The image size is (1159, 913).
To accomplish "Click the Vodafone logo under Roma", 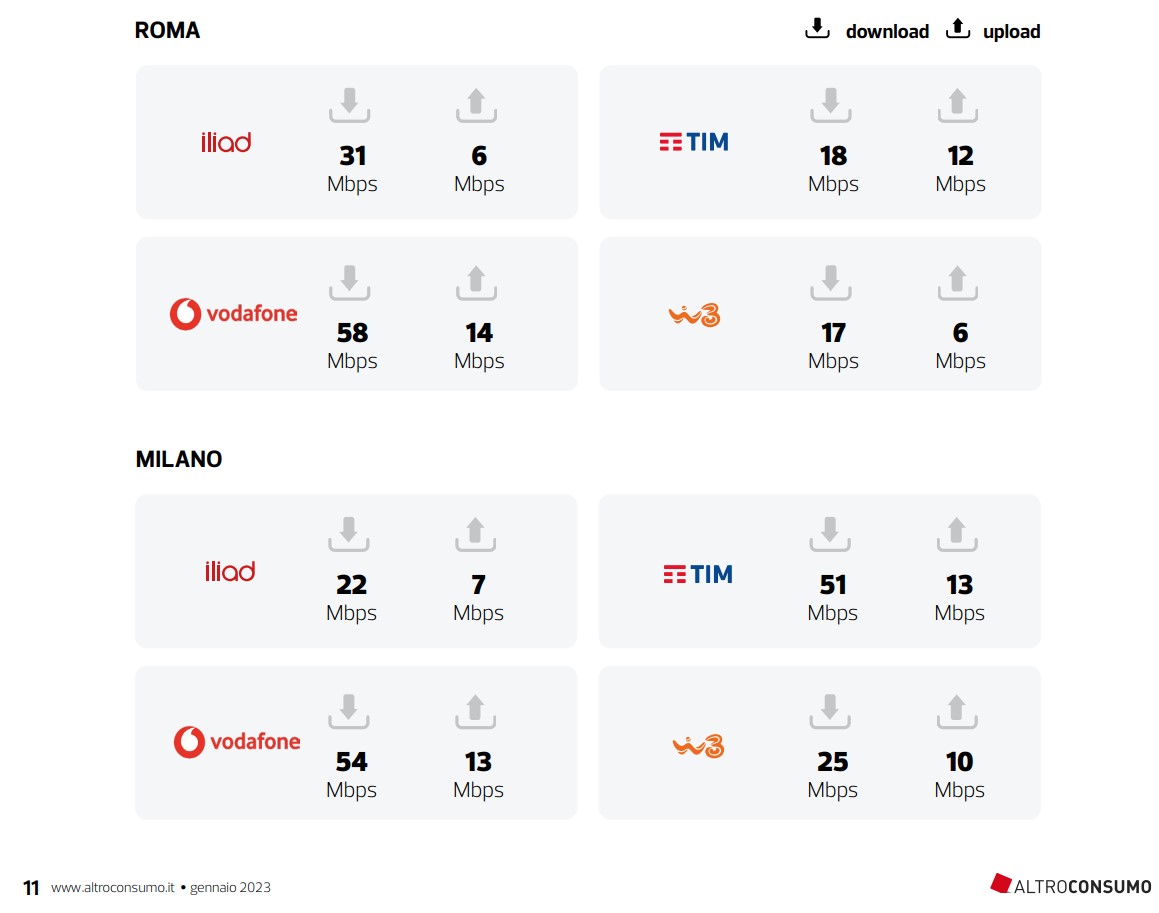I will coord(234,313).
